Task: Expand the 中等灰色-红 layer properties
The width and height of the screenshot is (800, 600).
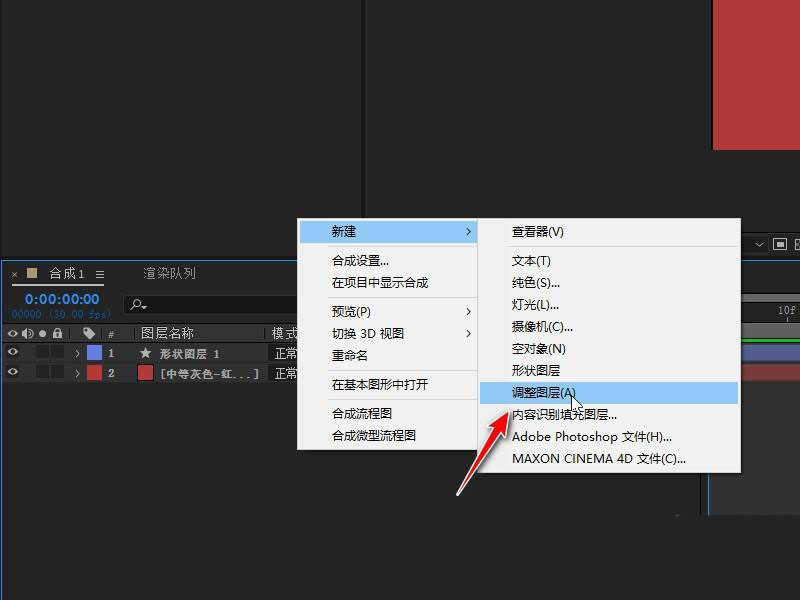Action: 78,372
